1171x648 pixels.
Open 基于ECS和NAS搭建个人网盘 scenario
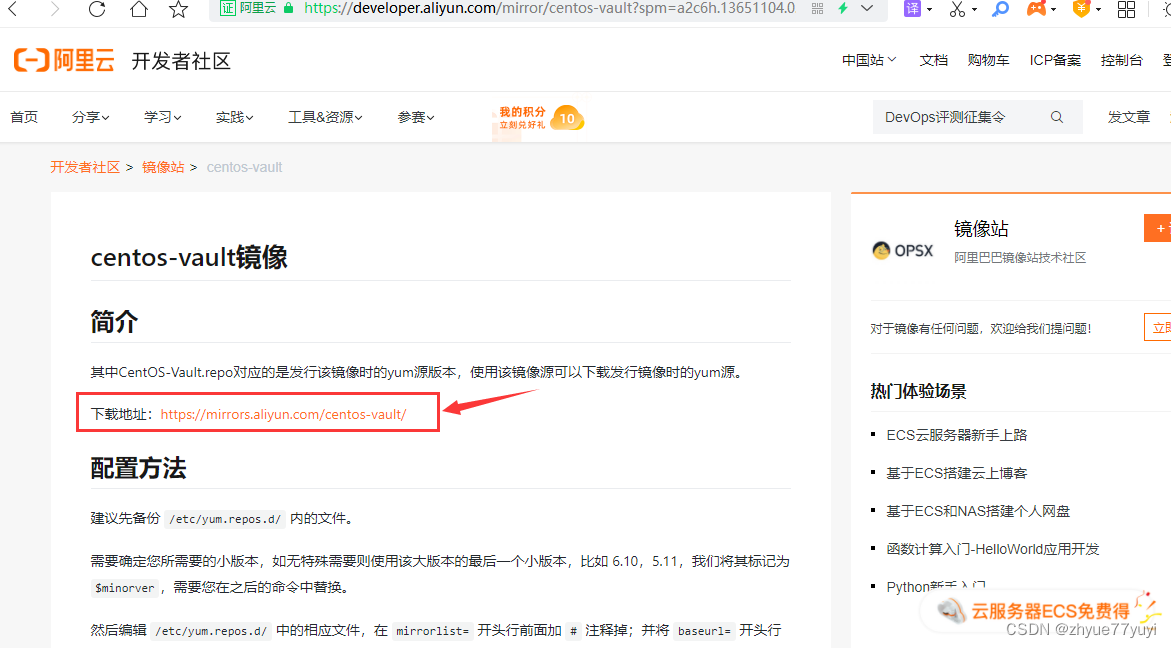tap(978, 511)
